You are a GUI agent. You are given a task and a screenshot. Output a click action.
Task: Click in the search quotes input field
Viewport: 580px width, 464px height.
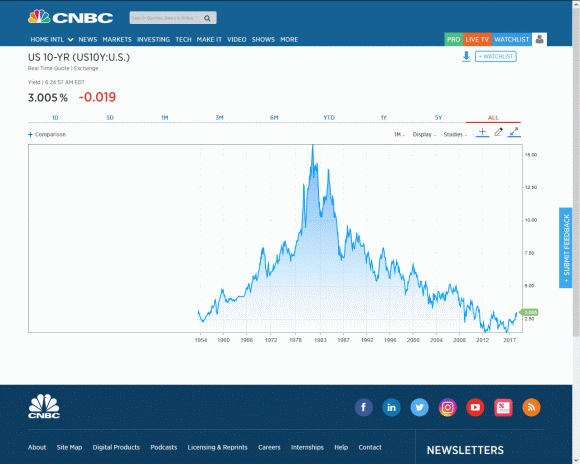pyautogui.click(x=165, y=18)
